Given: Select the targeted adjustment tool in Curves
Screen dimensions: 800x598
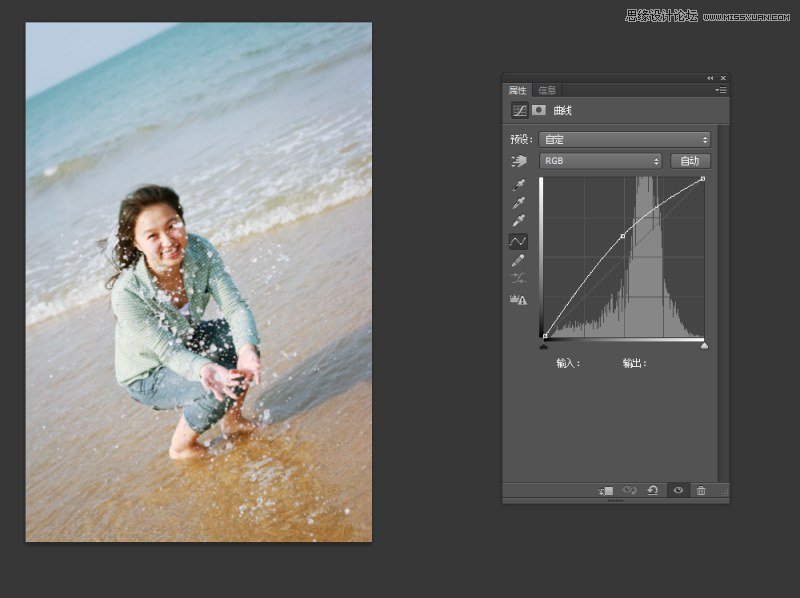Looking at the screenshot, I should point(520,161).
